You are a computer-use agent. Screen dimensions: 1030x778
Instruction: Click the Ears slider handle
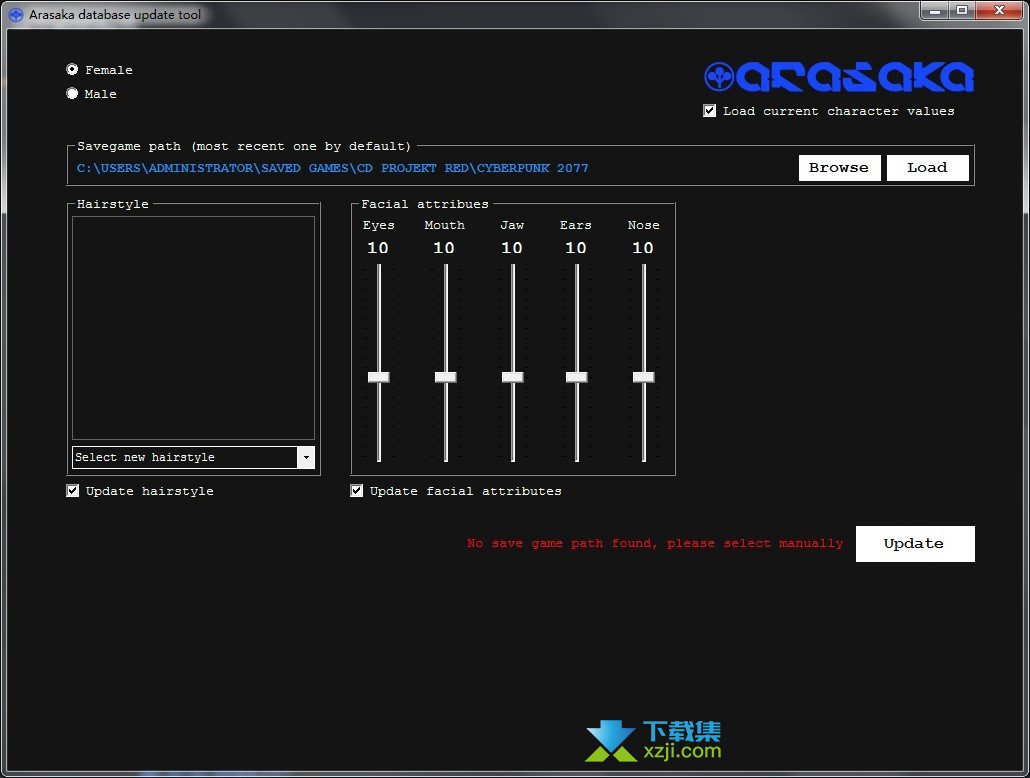coord(577,377)
